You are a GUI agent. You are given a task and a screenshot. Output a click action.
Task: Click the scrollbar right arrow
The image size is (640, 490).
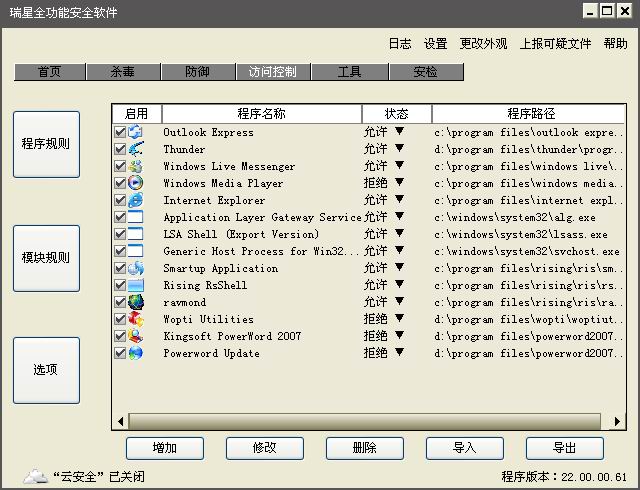pos(617,421)
